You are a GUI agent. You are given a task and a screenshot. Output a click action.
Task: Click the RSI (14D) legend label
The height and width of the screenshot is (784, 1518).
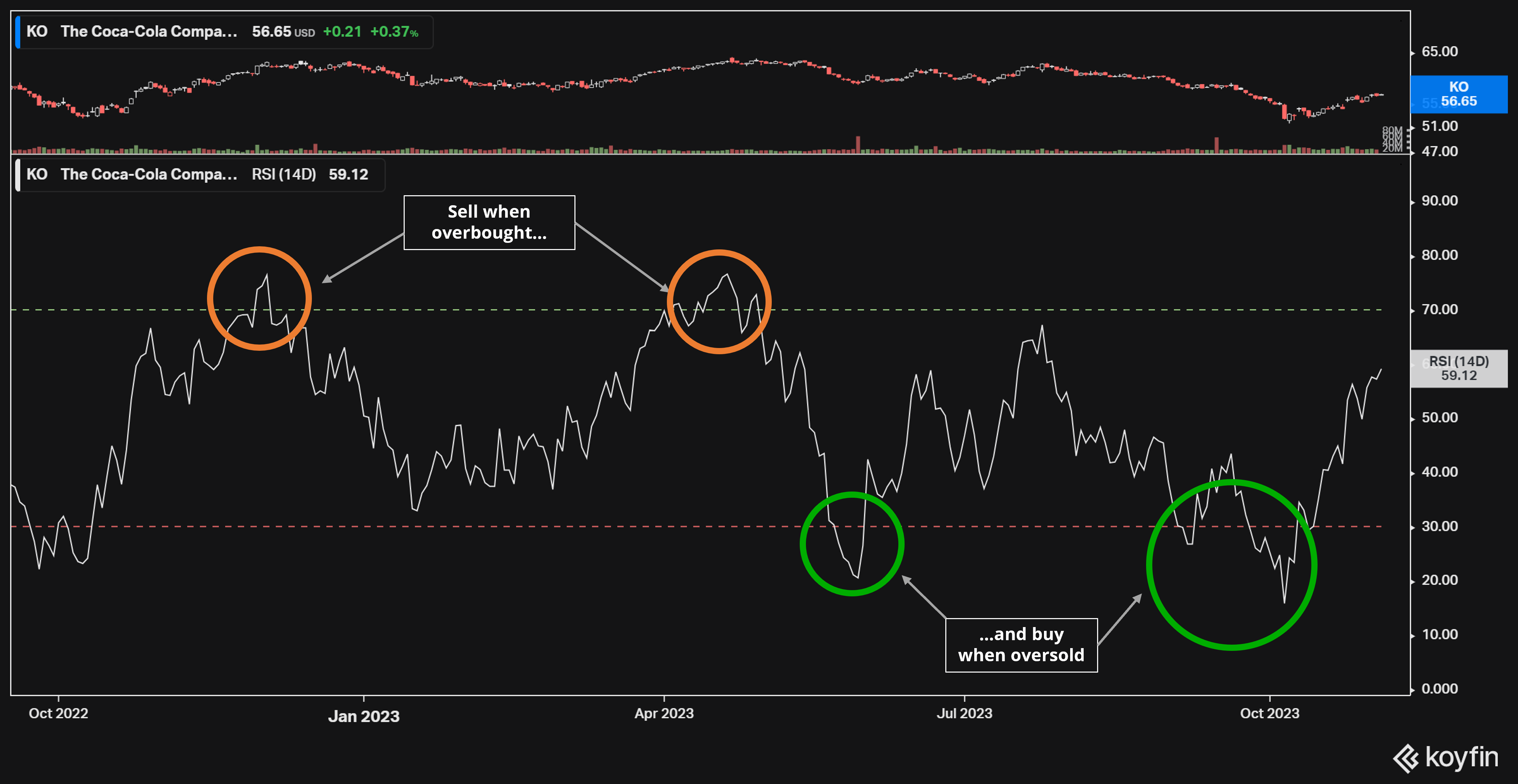pyautogui.click(x=284, y=175)
